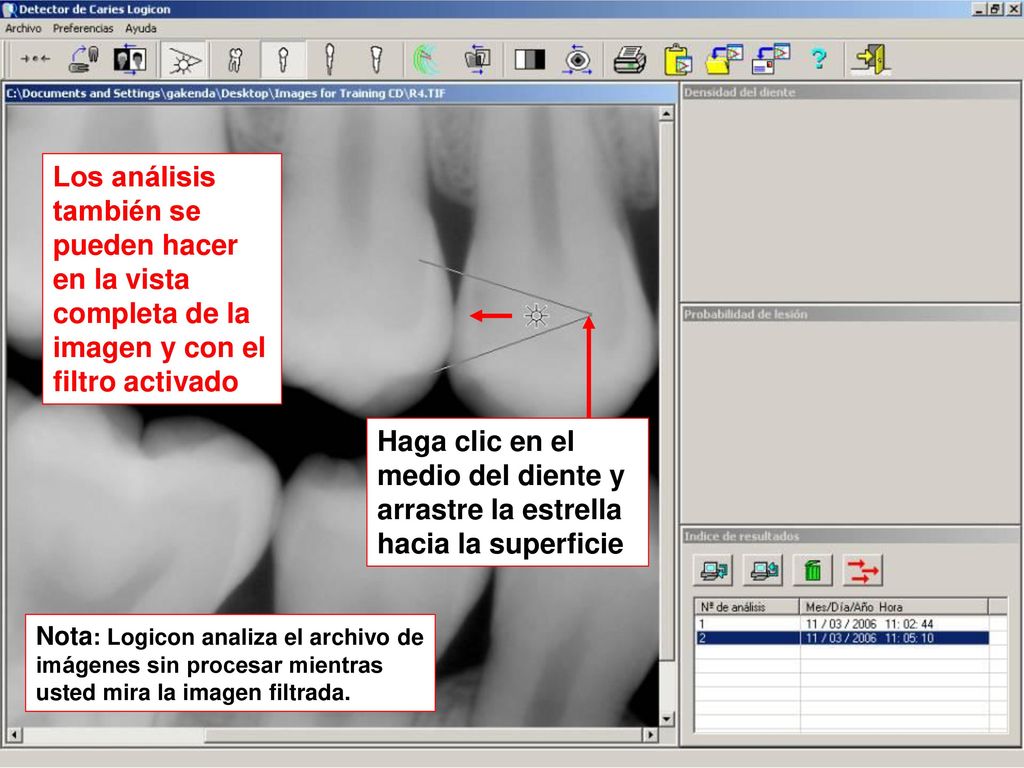This screenshot has height=768, width=1024.
Task: Click the first computer-transfer results button
Action: click(712, 571)
